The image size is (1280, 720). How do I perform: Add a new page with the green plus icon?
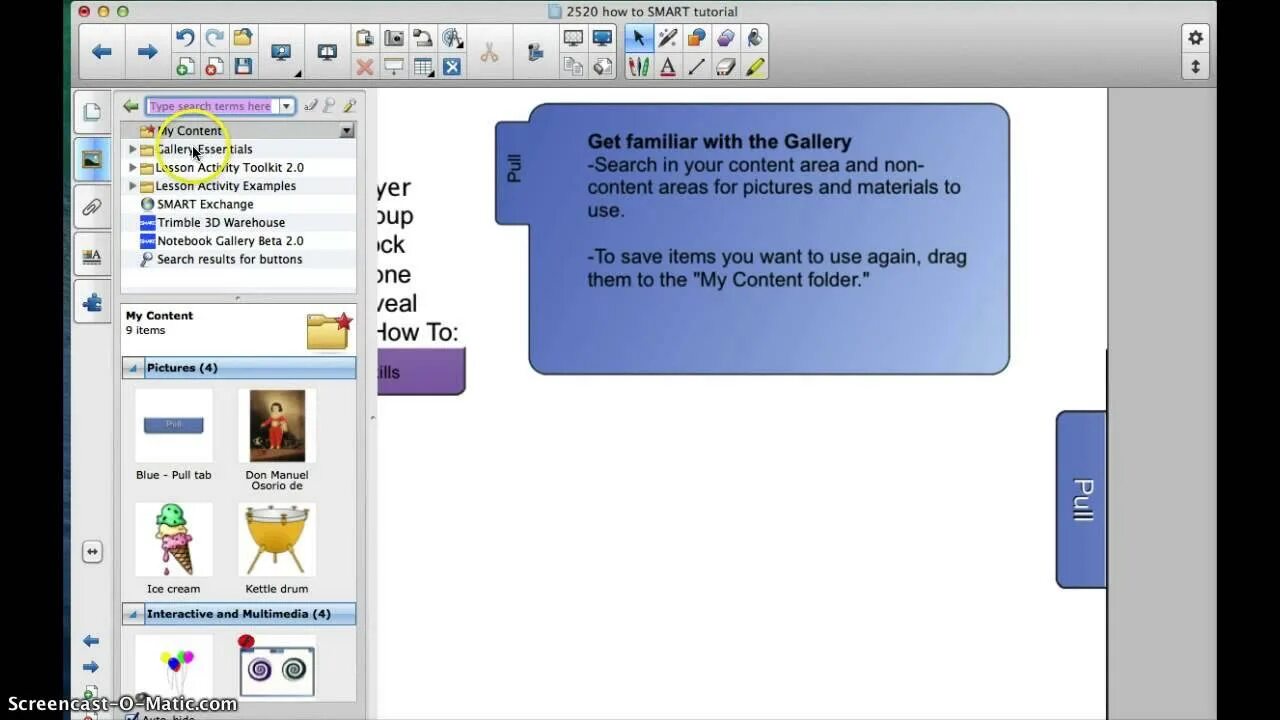tap(185, 67)
